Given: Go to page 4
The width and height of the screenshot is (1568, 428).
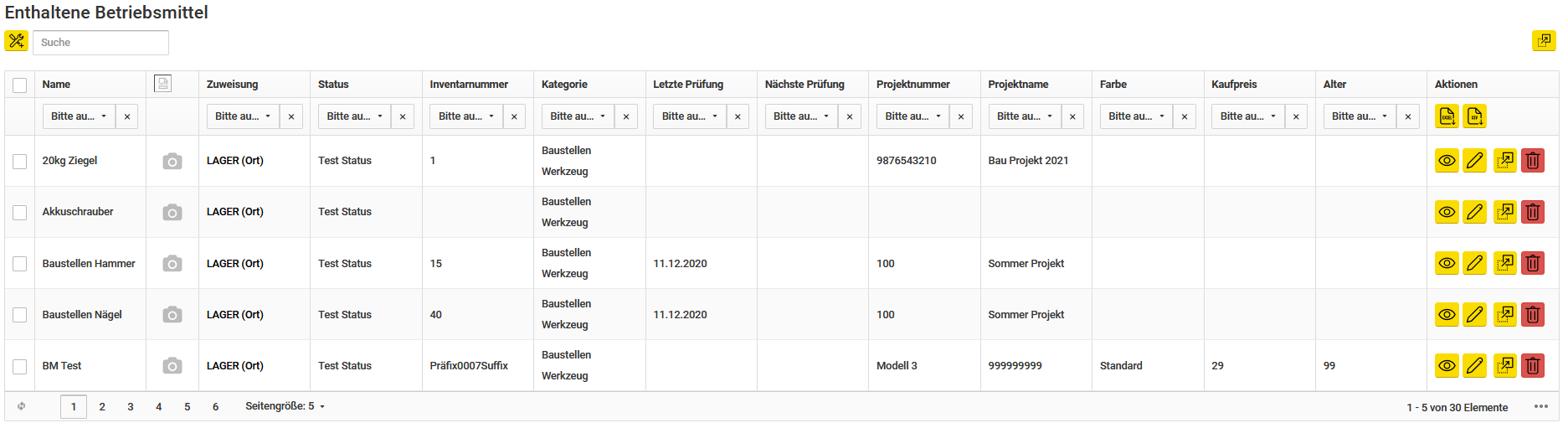Looking at the screenshot, I should (x=159, y=406).
